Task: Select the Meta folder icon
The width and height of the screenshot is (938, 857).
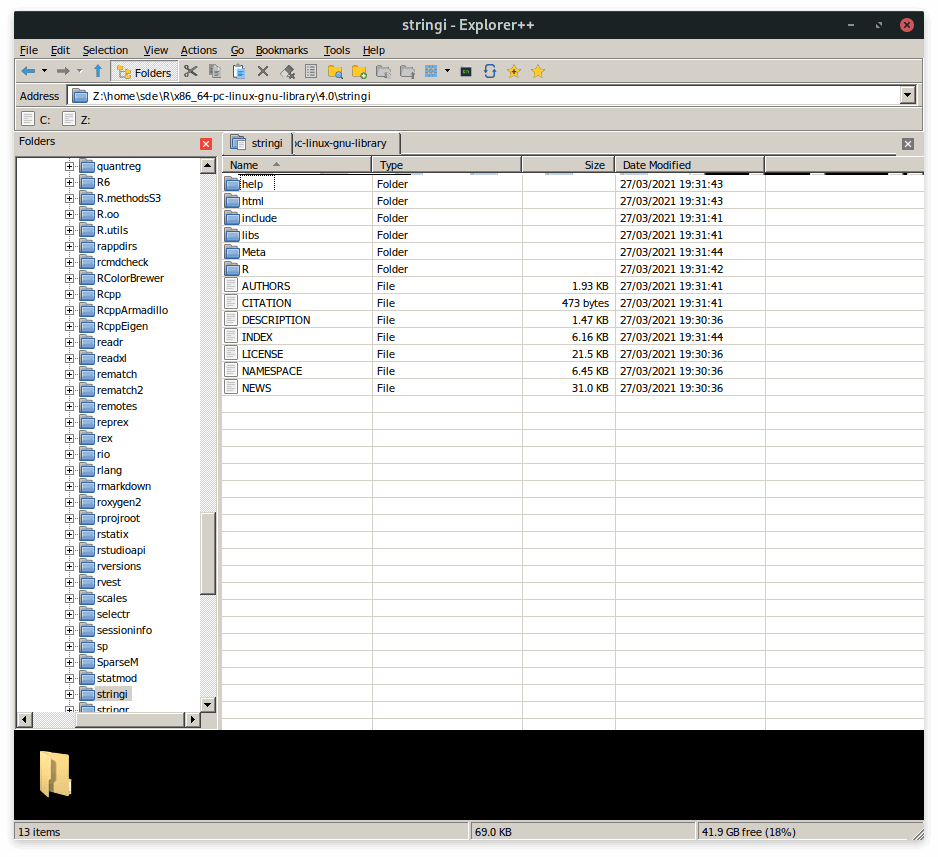Action: pos(232,252)
